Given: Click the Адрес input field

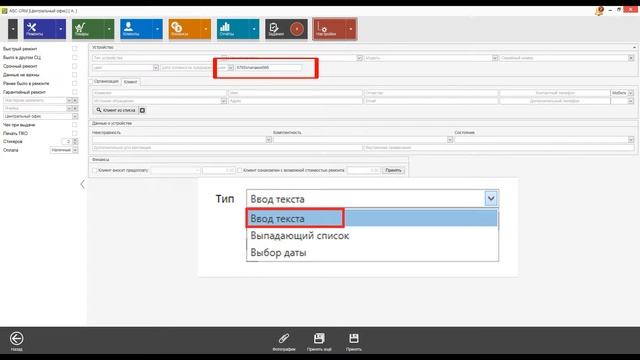Looking at the screenshot, I should coord(295,101).
